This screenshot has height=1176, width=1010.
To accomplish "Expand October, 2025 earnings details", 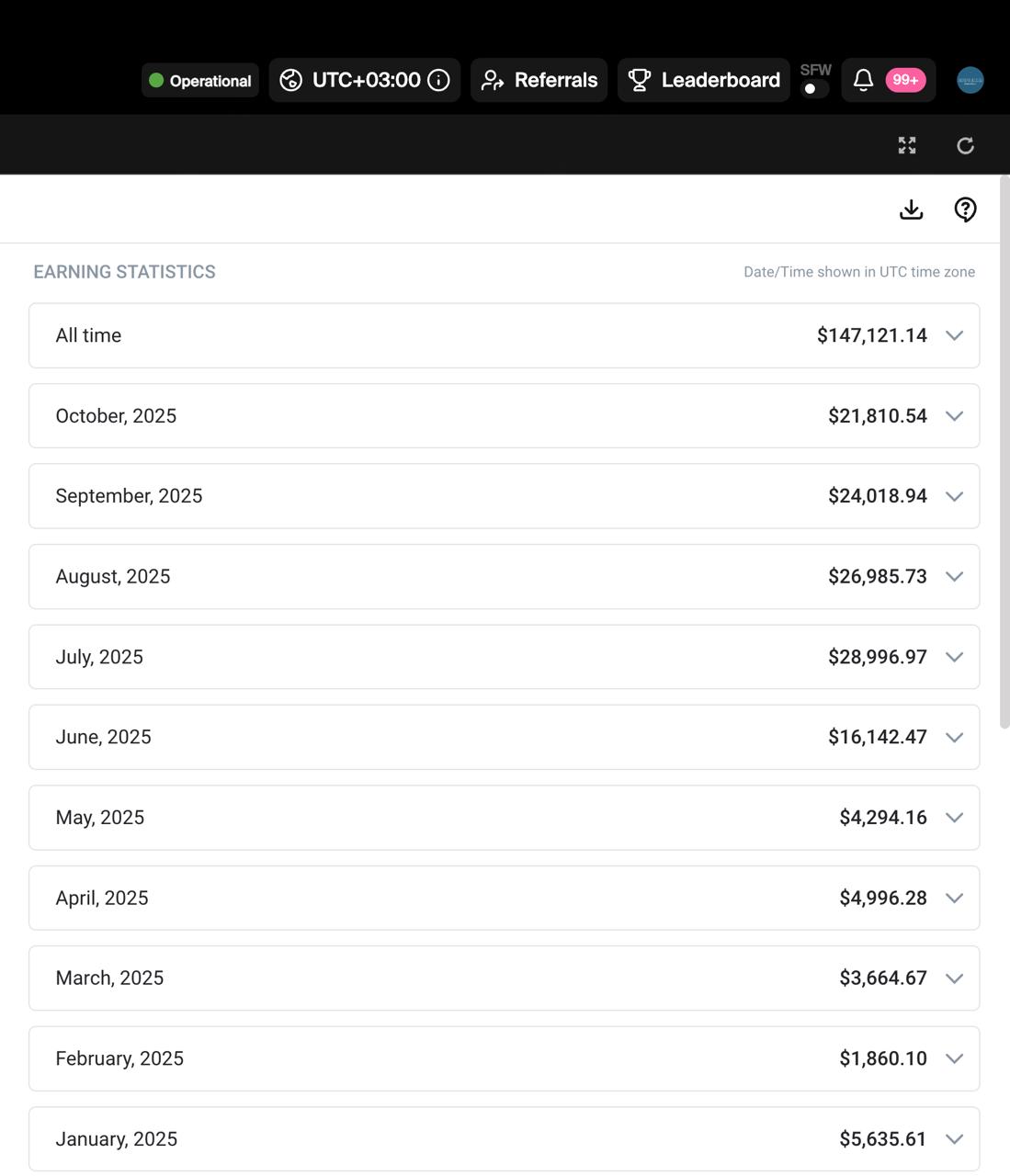I will [x=954, y=416].
